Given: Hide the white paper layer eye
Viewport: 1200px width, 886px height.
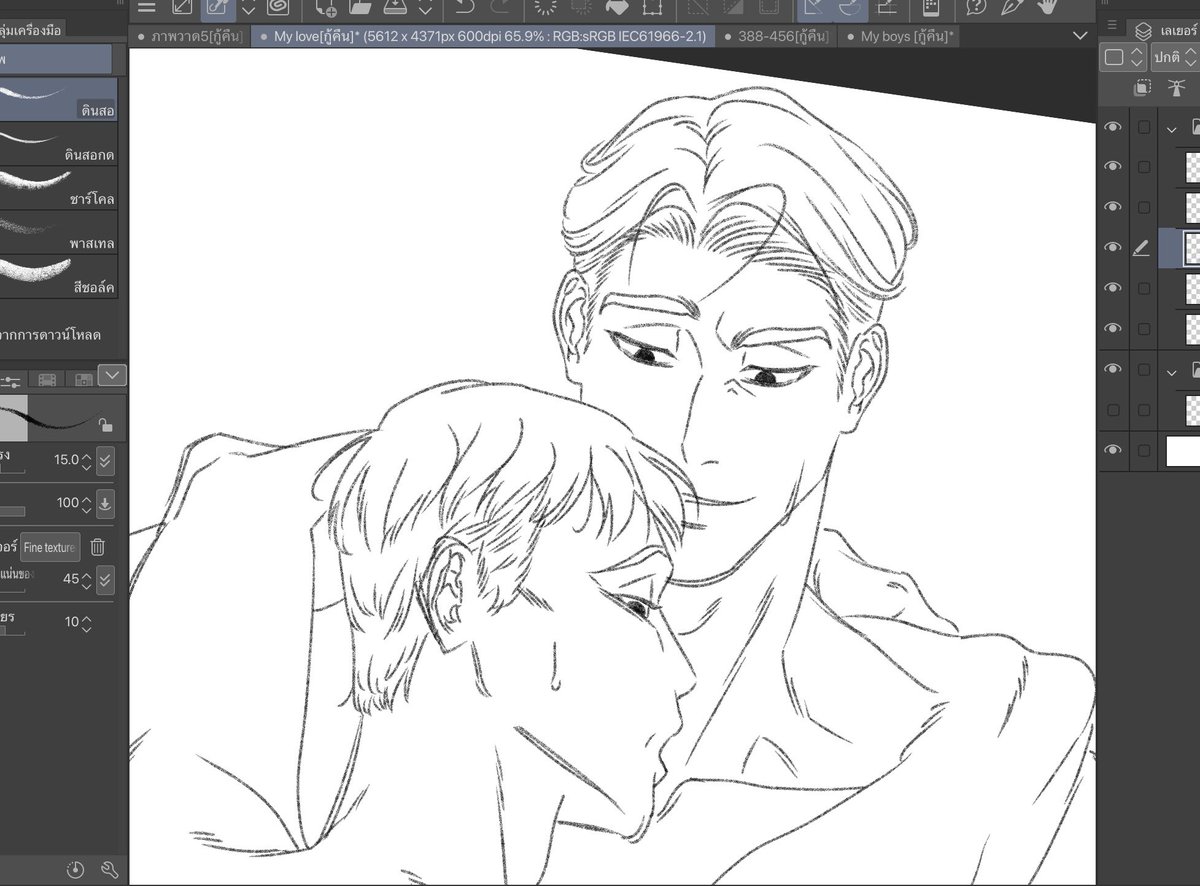Looking at the screenshot, I should (1112, 450).
